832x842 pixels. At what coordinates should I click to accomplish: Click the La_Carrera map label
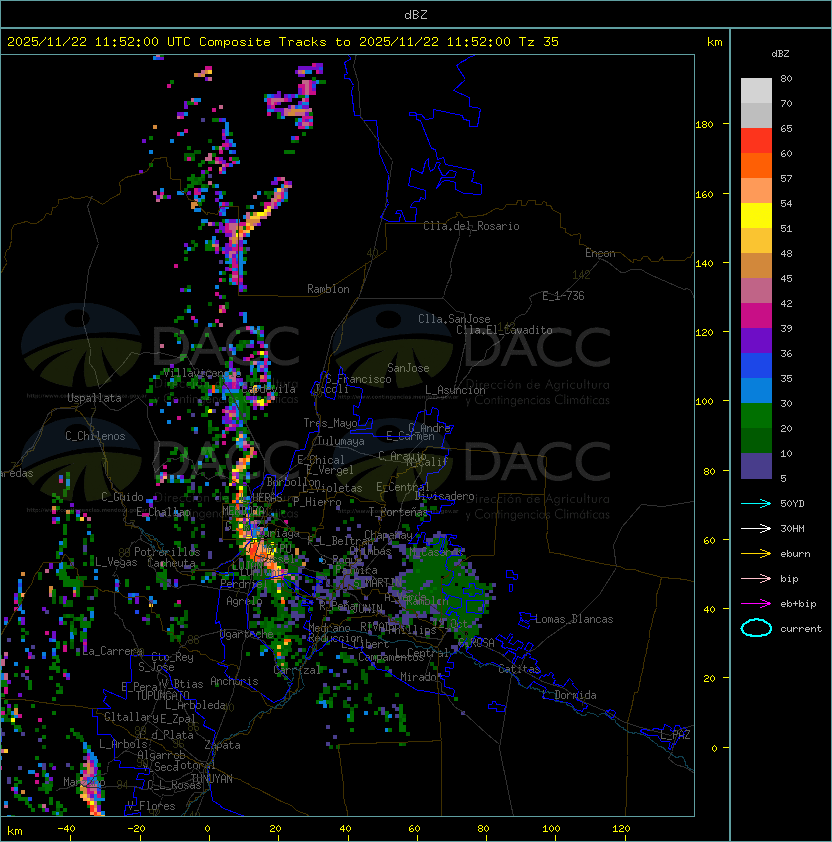(x=112, y=651)
